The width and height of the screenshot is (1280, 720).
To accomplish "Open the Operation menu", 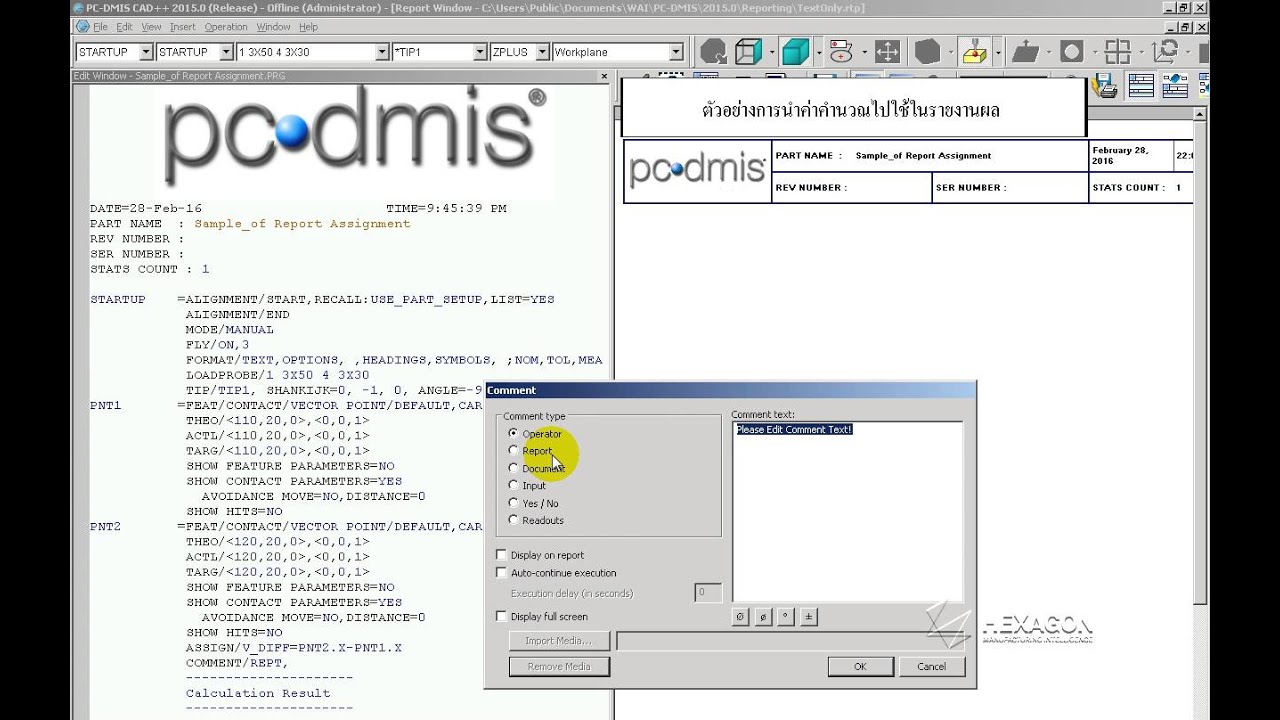I will (226, 27).
